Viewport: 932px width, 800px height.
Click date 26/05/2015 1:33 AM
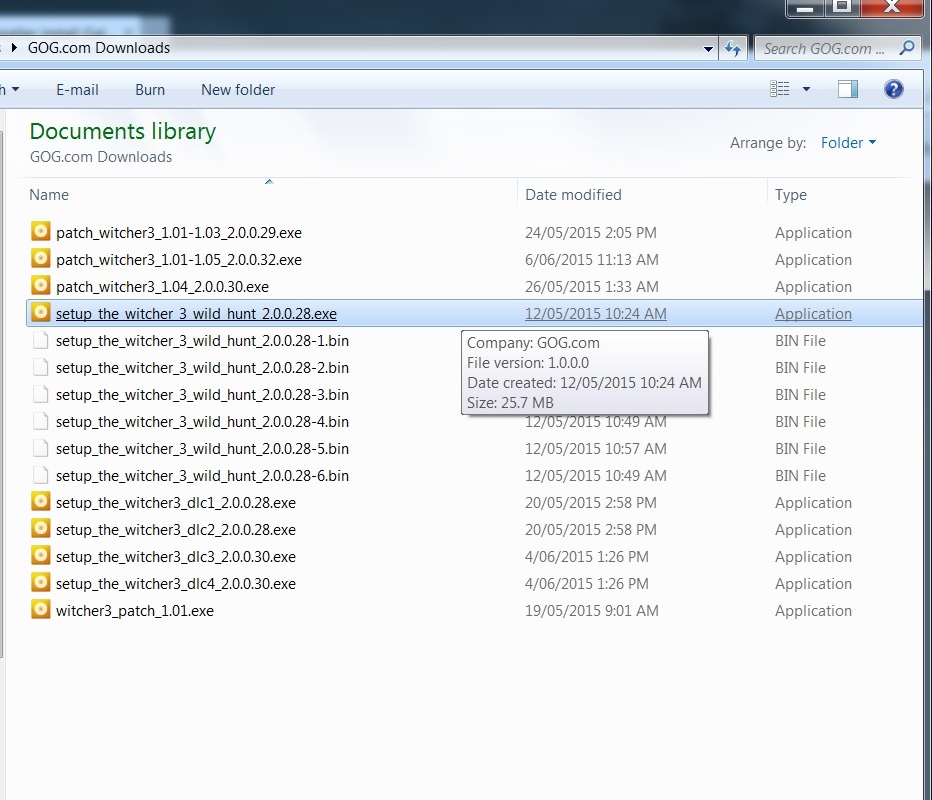pyautogui.click(x=591, y=286)
